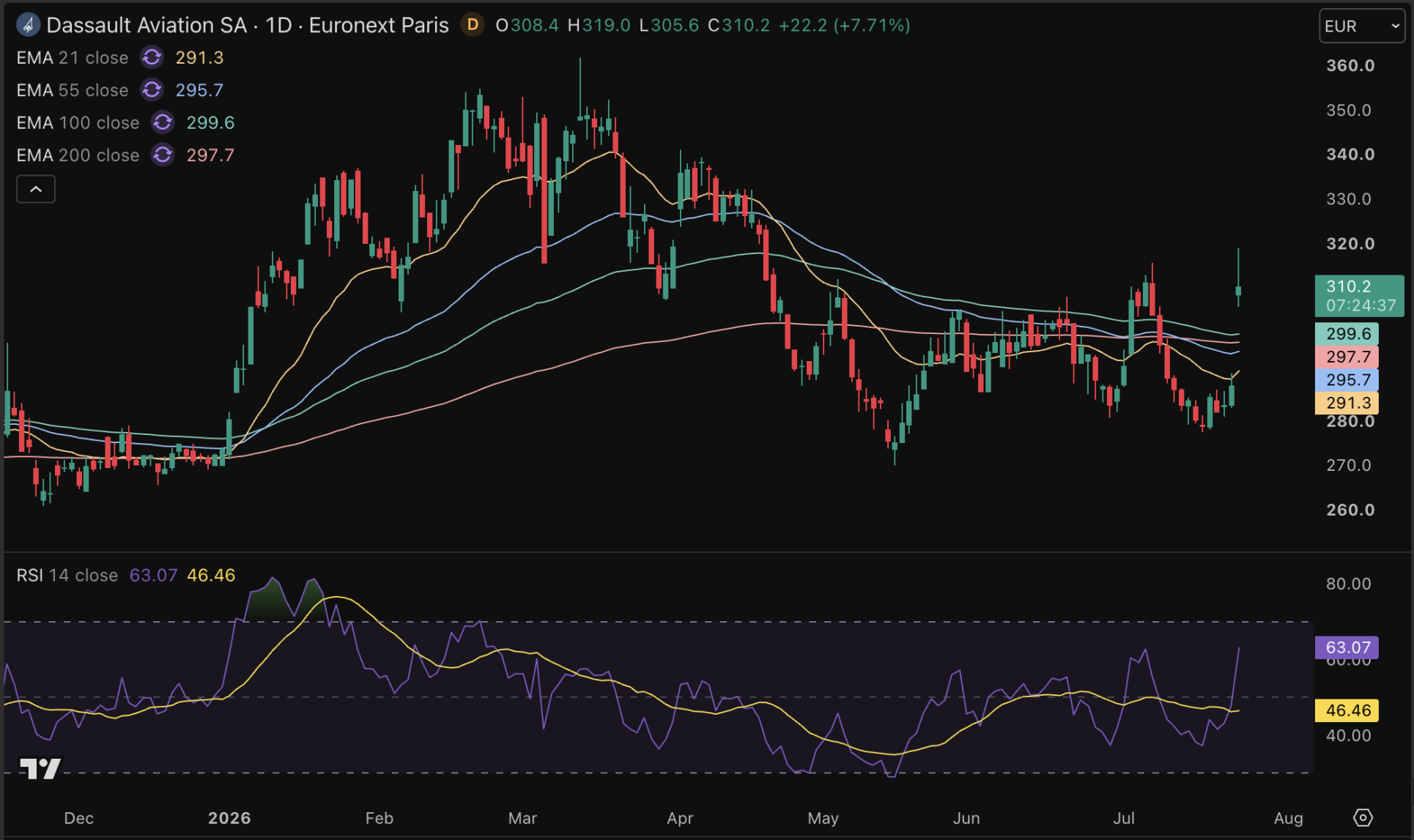Click the Dassault Aviation symbol logo icon
The image size is (1414, 840).
tap(28, 25)
